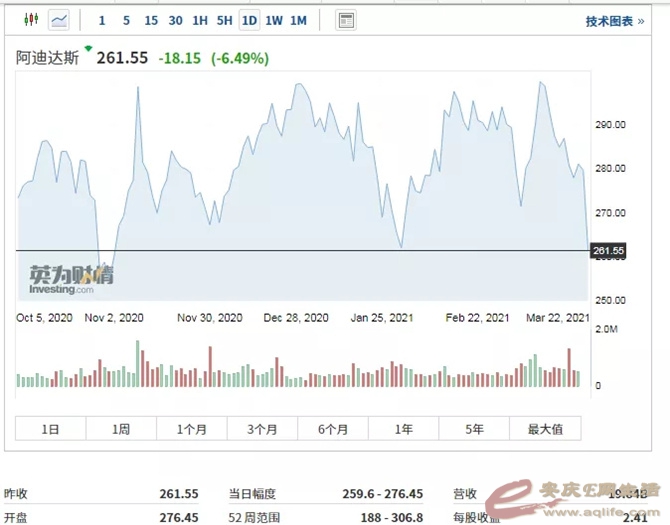Click the Nov 30, 2020 axis label

coord(210,318)
